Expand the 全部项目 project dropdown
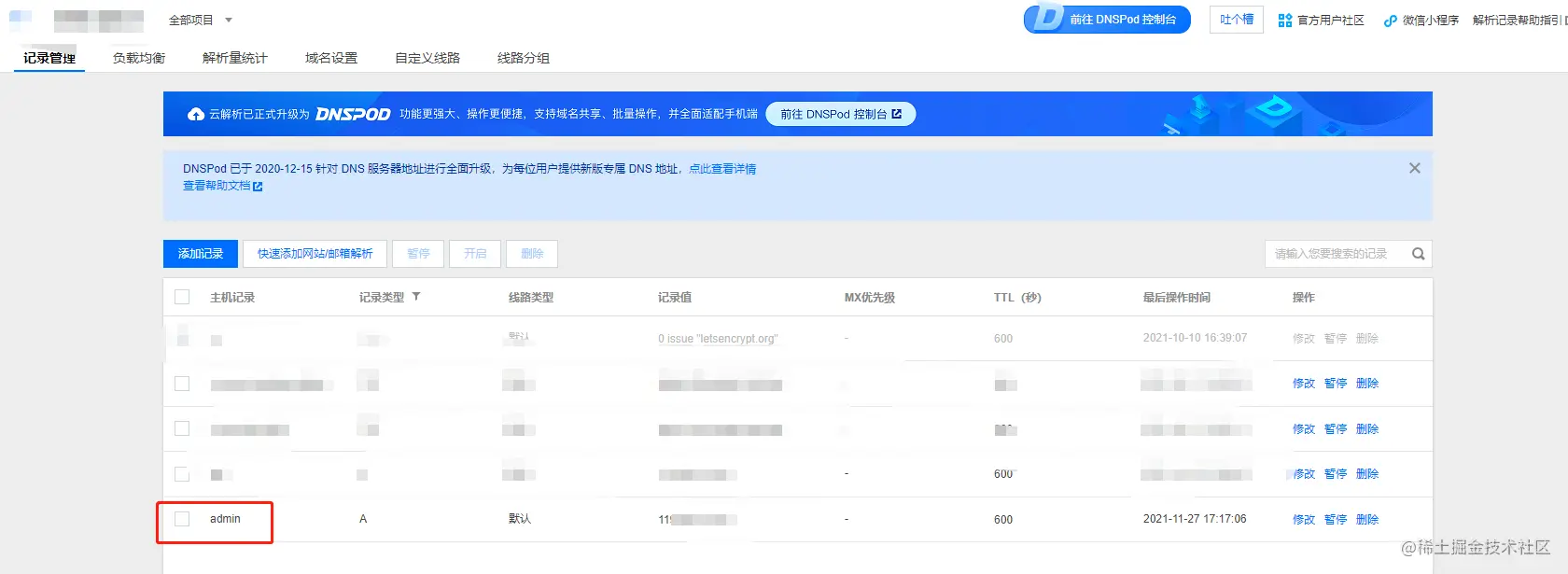This screenshot has height=574, width=1568. (201, 20)
